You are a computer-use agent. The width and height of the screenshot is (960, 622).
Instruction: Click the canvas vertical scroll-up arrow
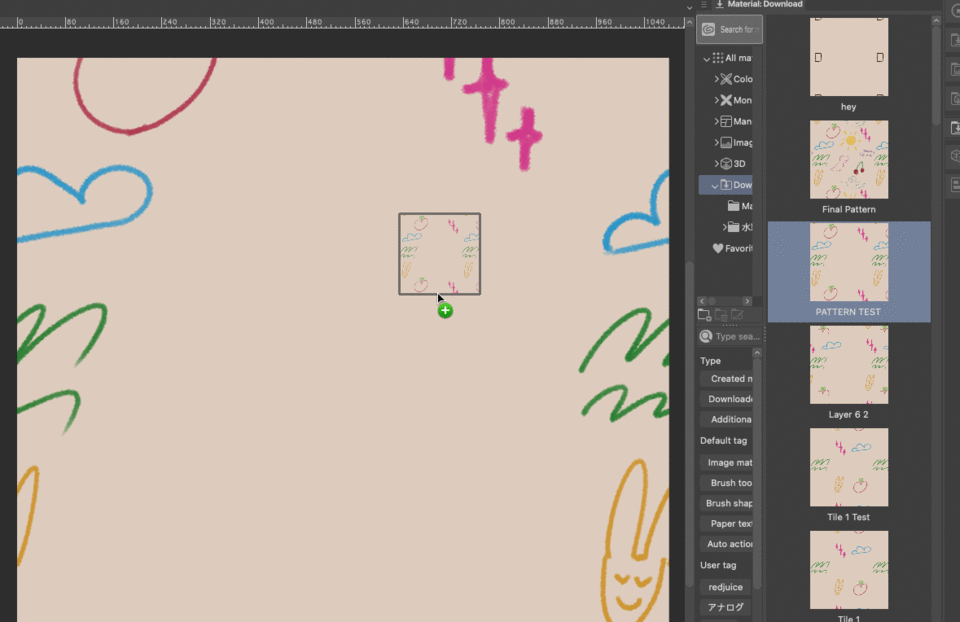[689, 22]
